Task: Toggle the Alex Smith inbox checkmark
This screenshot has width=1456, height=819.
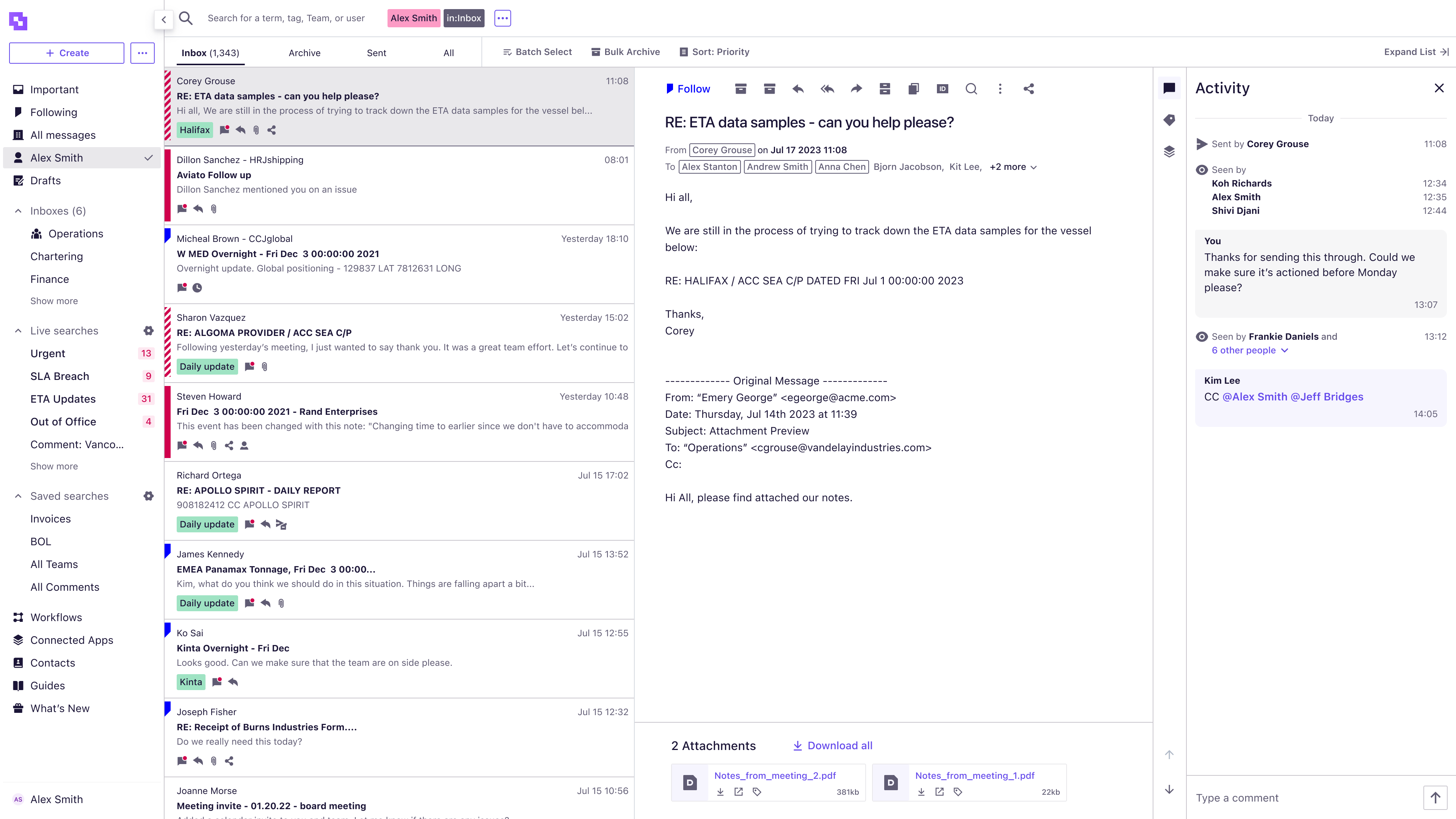Action: click(148, 158)
